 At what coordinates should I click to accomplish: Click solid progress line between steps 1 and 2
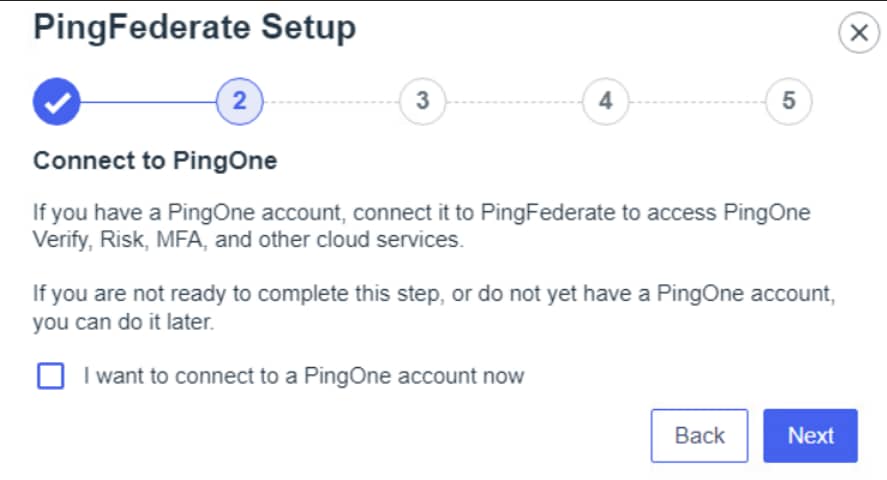[148, 101]
